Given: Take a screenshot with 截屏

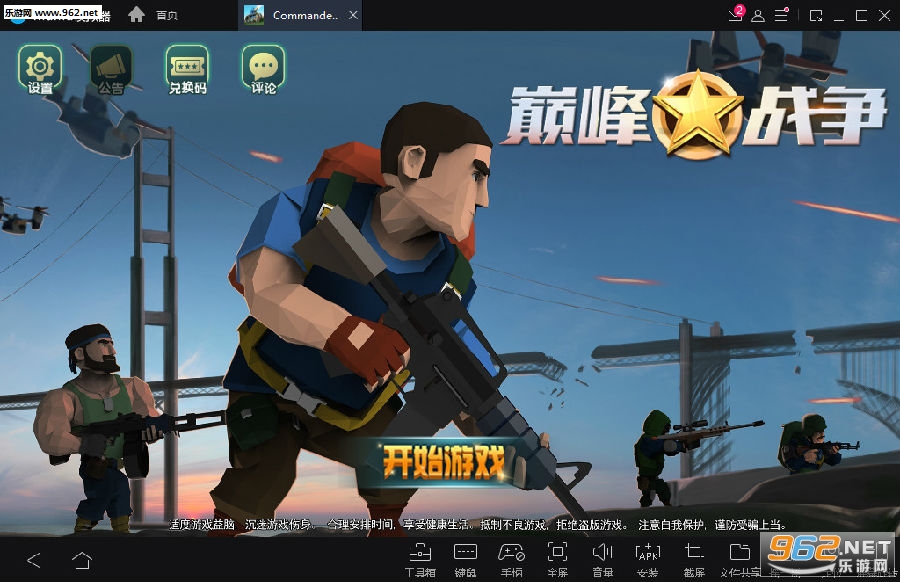Looking at the screenshot, I should [x=694, y=560].
